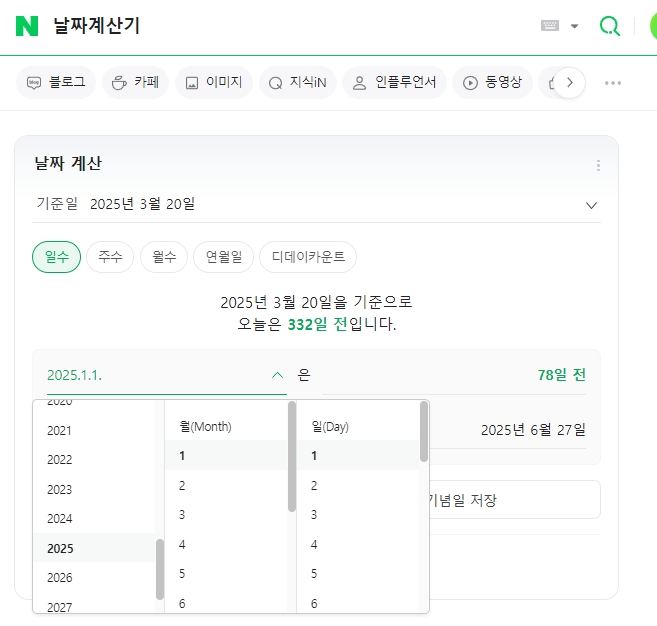Open the three-dot more tabs icon
The height and width of the screenshot is (626, 657).
point(613,83)
